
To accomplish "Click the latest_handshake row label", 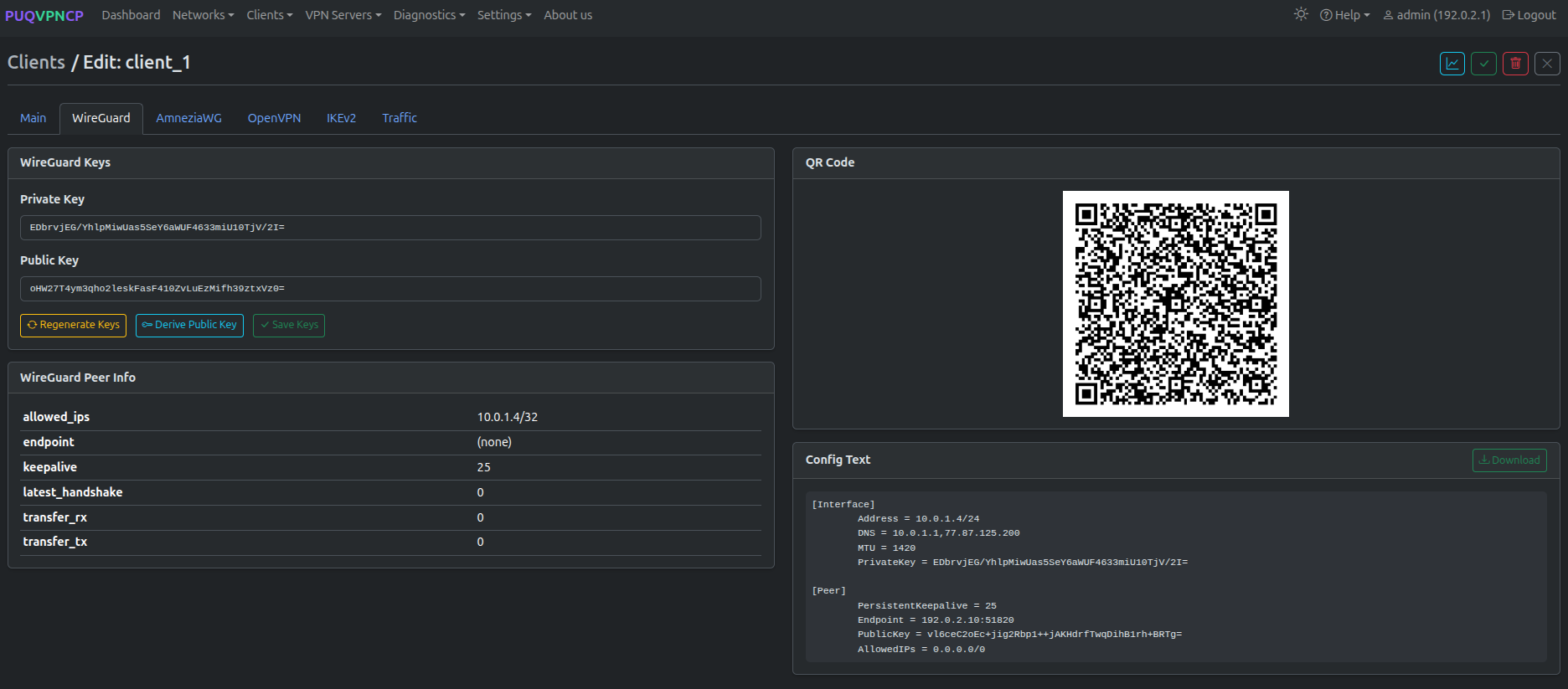I will (x=73, y=492).
